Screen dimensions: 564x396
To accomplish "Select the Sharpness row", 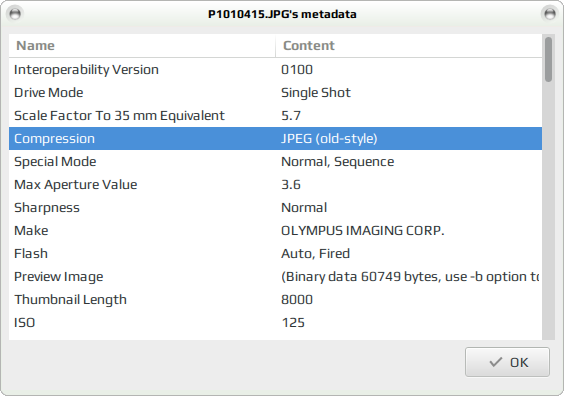I will (276, 208).
